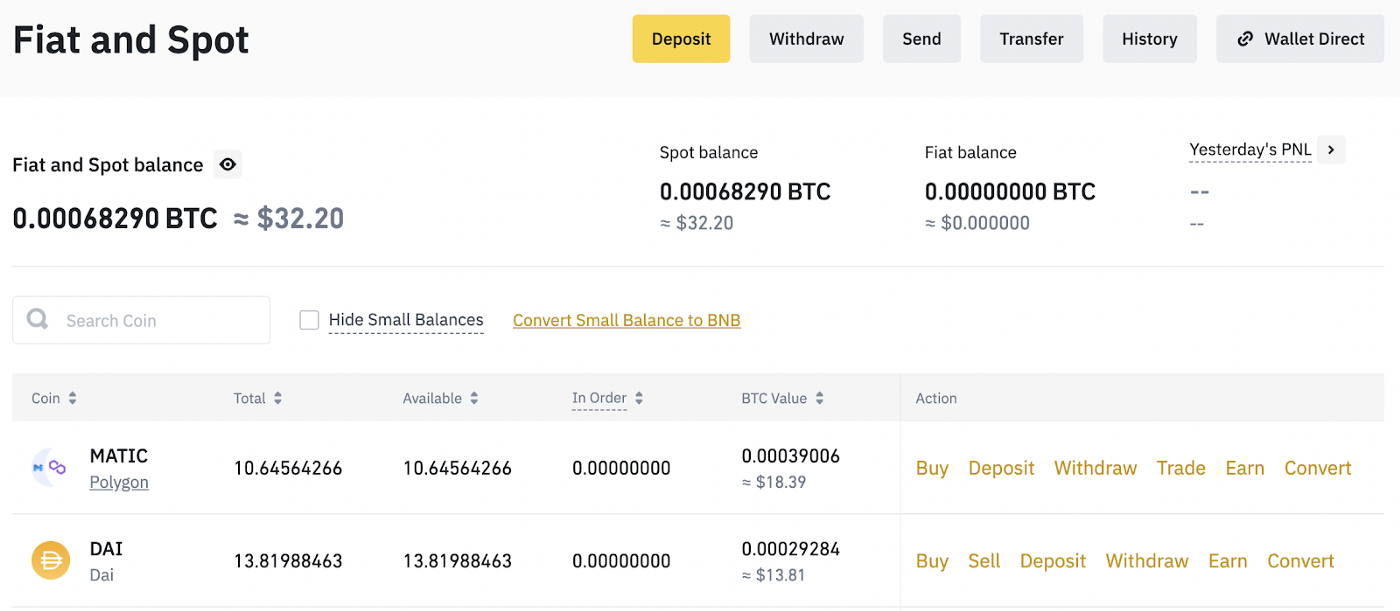Click the DAI coin logo
Image resolution: width=1400 pixels, height=611 pixels.
[x=50, y=561]
